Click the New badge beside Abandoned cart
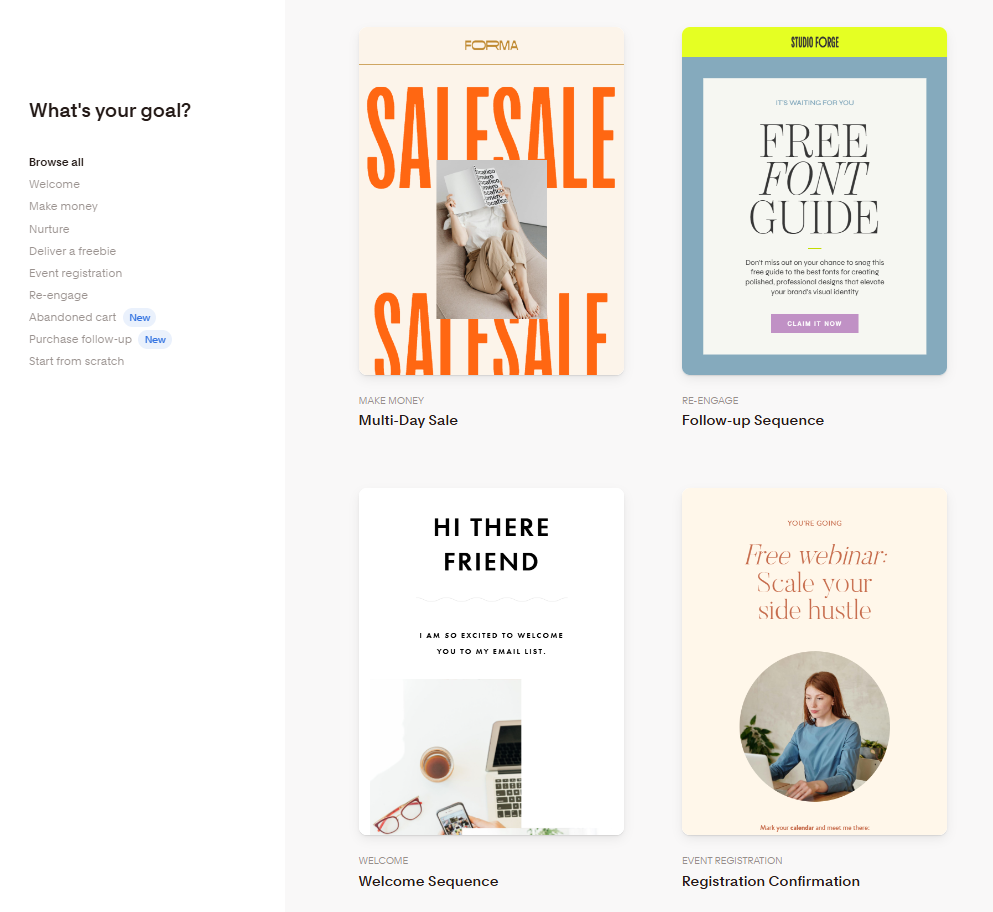The width and height of the screenshot is (993, 912). pyautogui.click(x=139, y=318)
